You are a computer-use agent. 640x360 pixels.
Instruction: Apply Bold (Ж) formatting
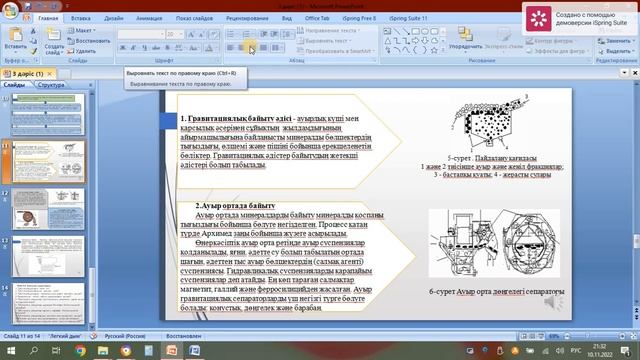[x=122, y=48]
